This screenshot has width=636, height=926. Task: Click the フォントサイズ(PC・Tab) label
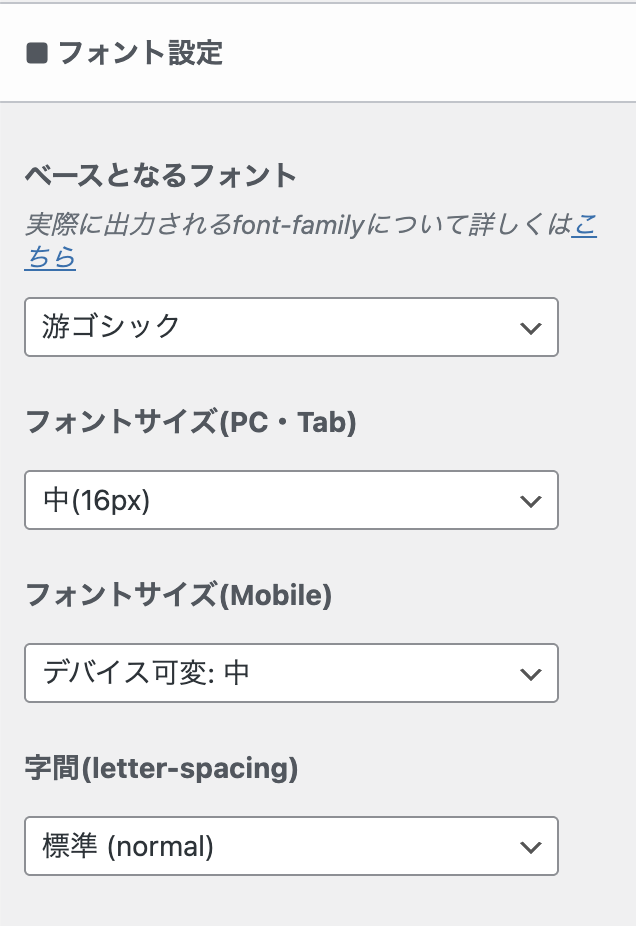(191, 423)
